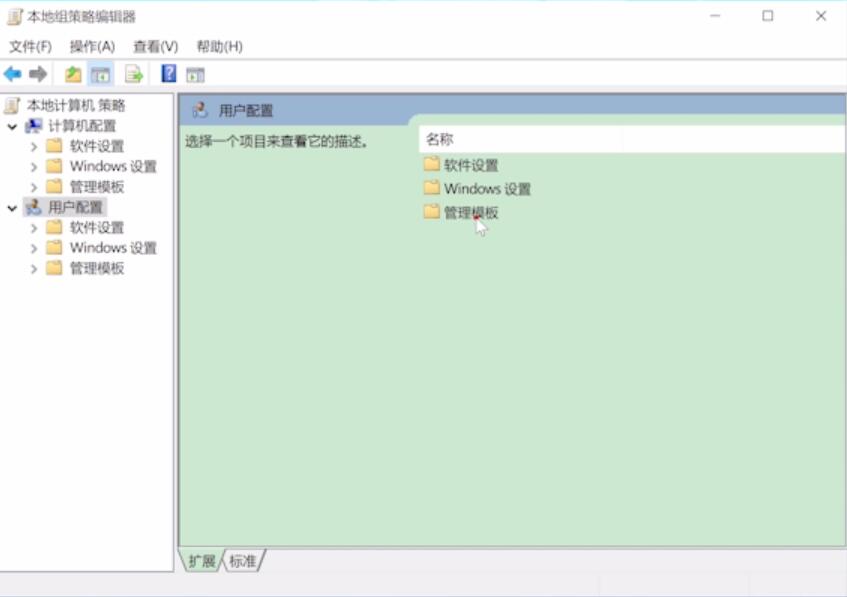Select 用户配置 label in tree
Image resolution: width=847 pixels, height=597 pixels.
[x=76, y=207]
